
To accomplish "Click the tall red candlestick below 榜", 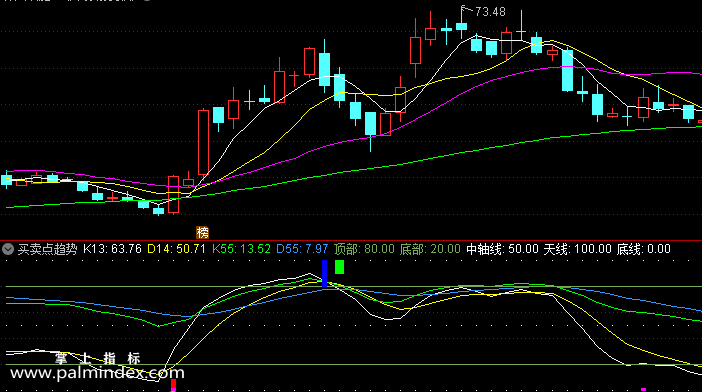I will pos(203,142).
